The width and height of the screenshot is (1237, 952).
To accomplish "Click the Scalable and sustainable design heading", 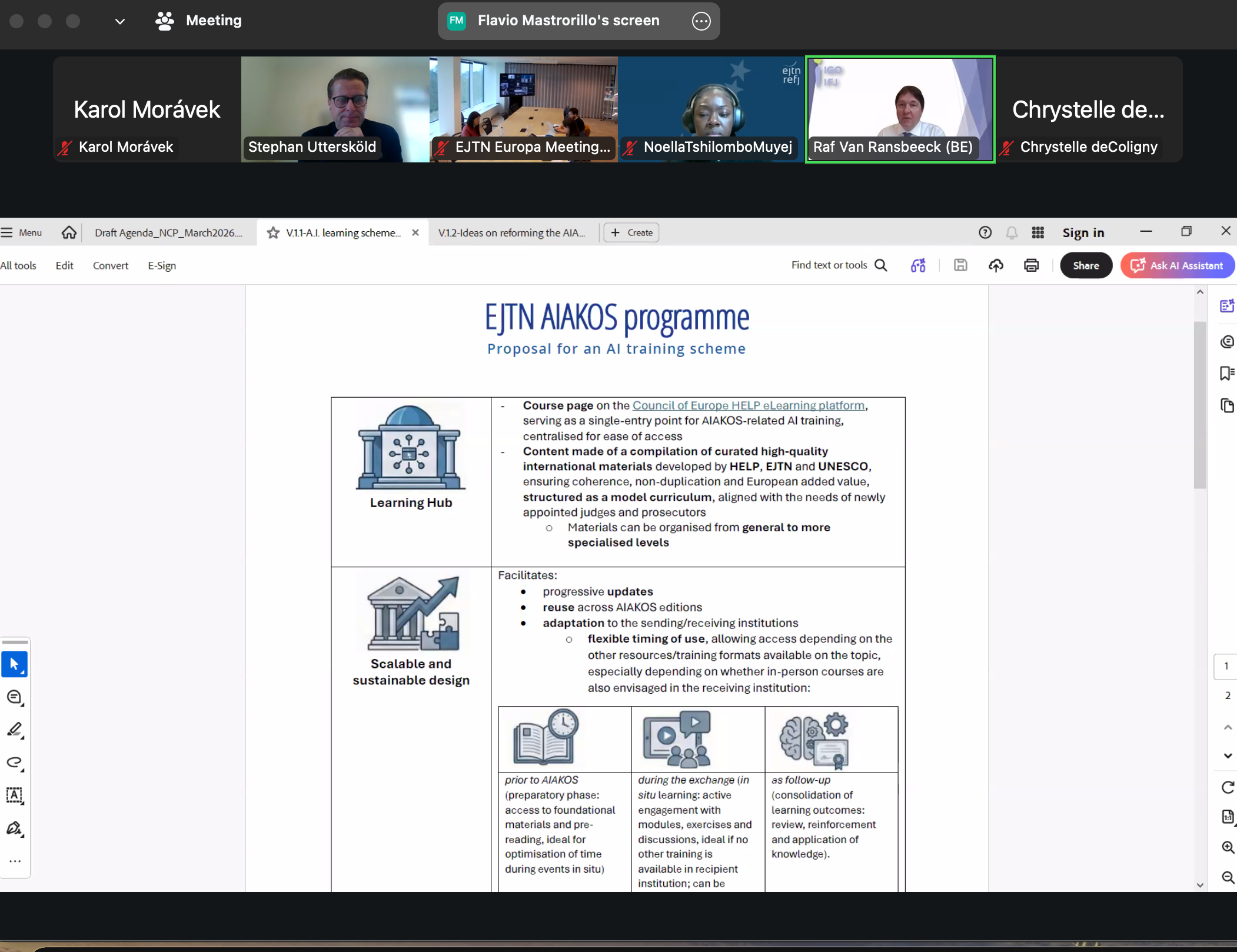I will coord(411,672).
